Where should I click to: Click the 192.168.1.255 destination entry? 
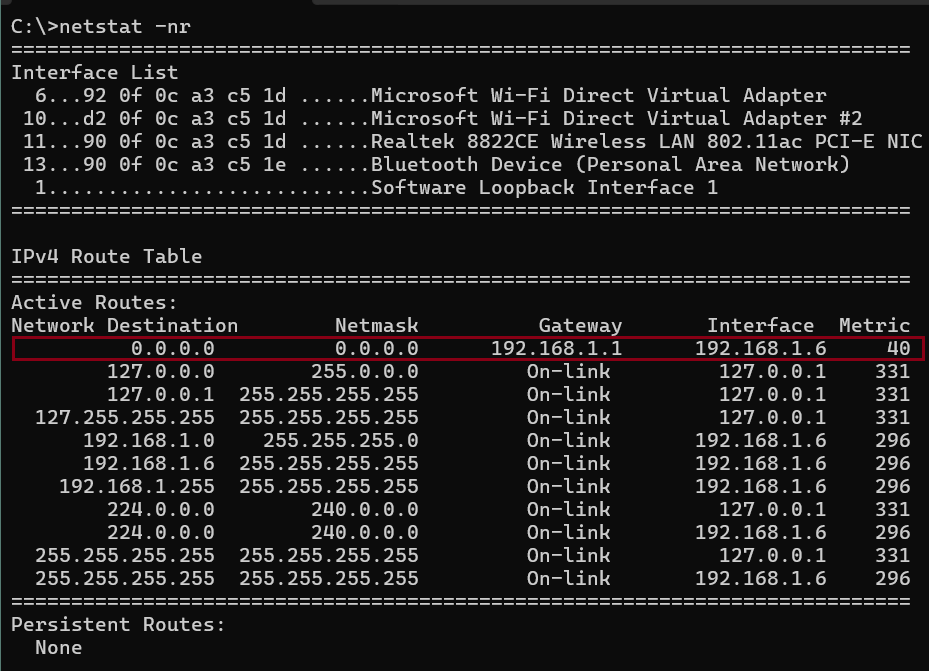click(x=136, y=486)
